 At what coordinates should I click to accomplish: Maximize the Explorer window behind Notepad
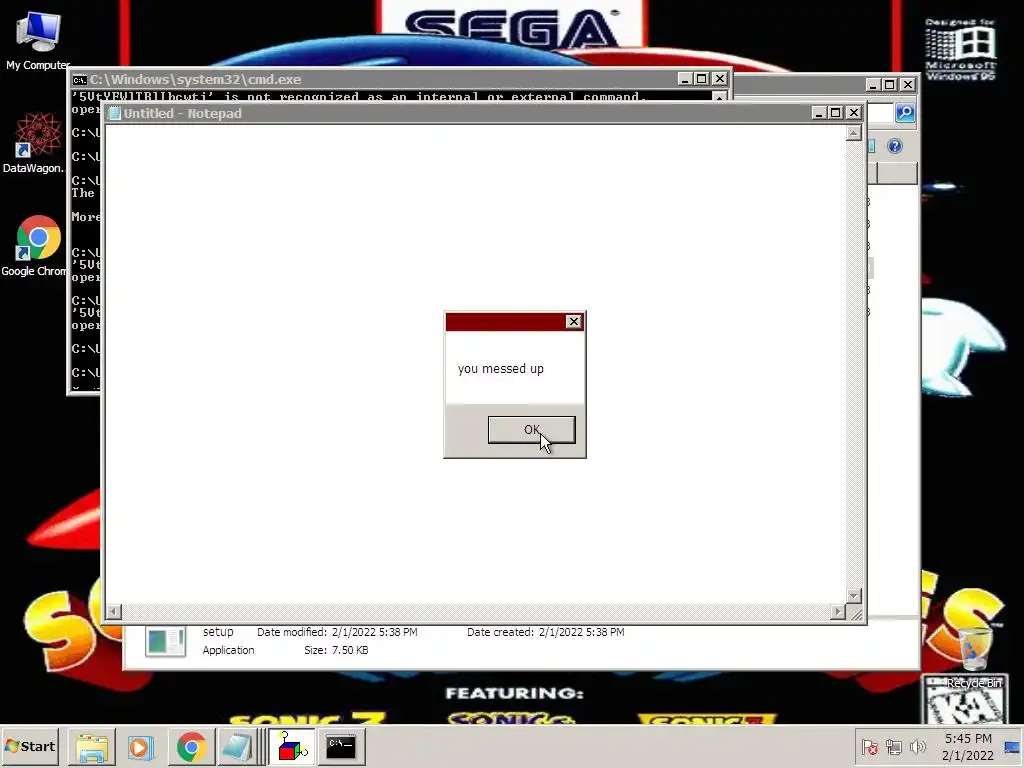(x=889, y=85)
